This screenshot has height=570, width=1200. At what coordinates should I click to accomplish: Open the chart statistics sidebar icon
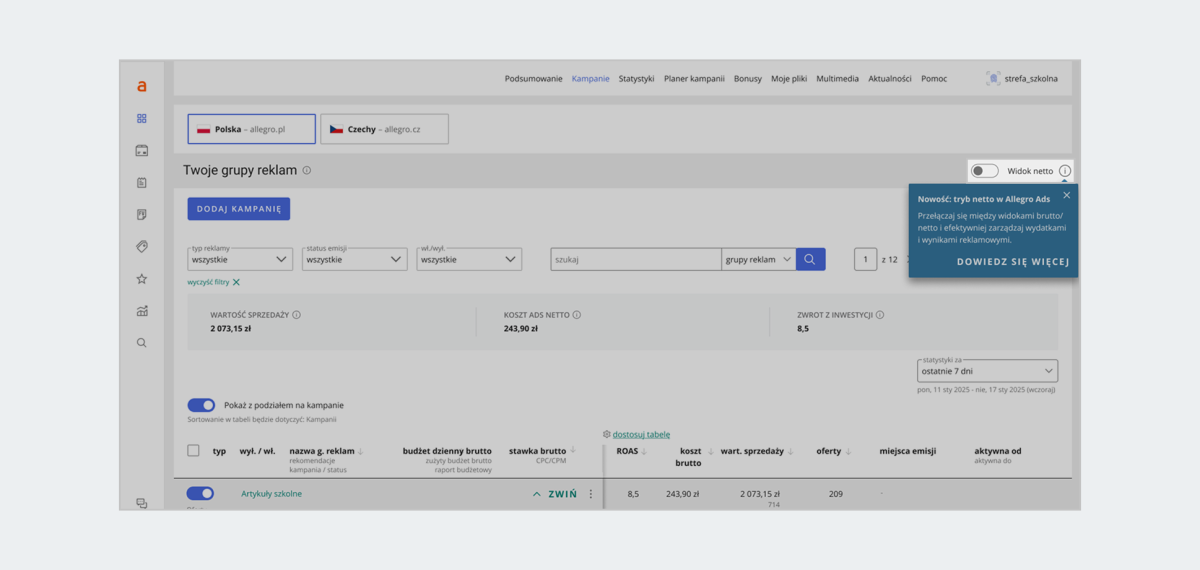142,311
